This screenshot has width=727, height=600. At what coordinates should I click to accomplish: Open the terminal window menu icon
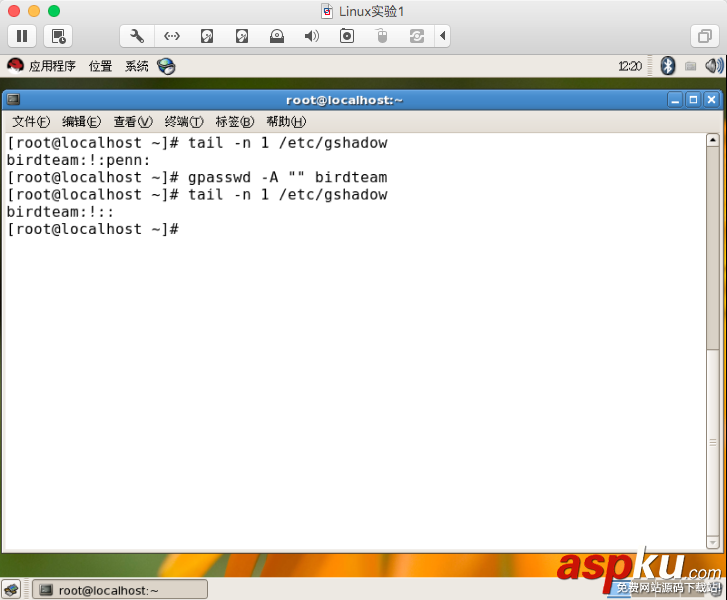click(x=13, y=99)
